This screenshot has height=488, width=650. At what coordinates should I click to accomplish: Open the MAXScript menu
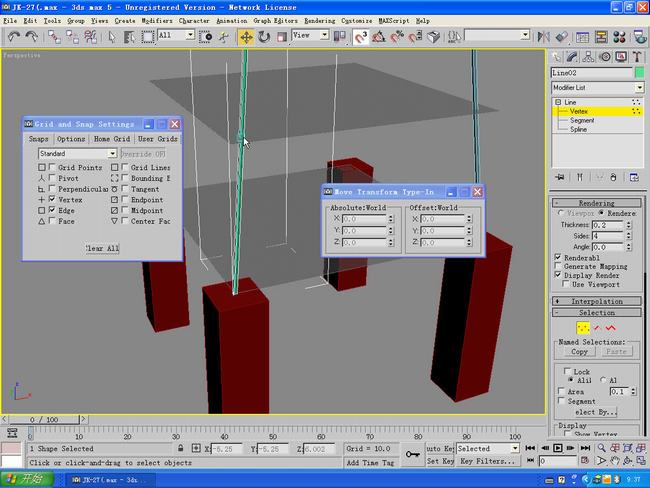393,21
